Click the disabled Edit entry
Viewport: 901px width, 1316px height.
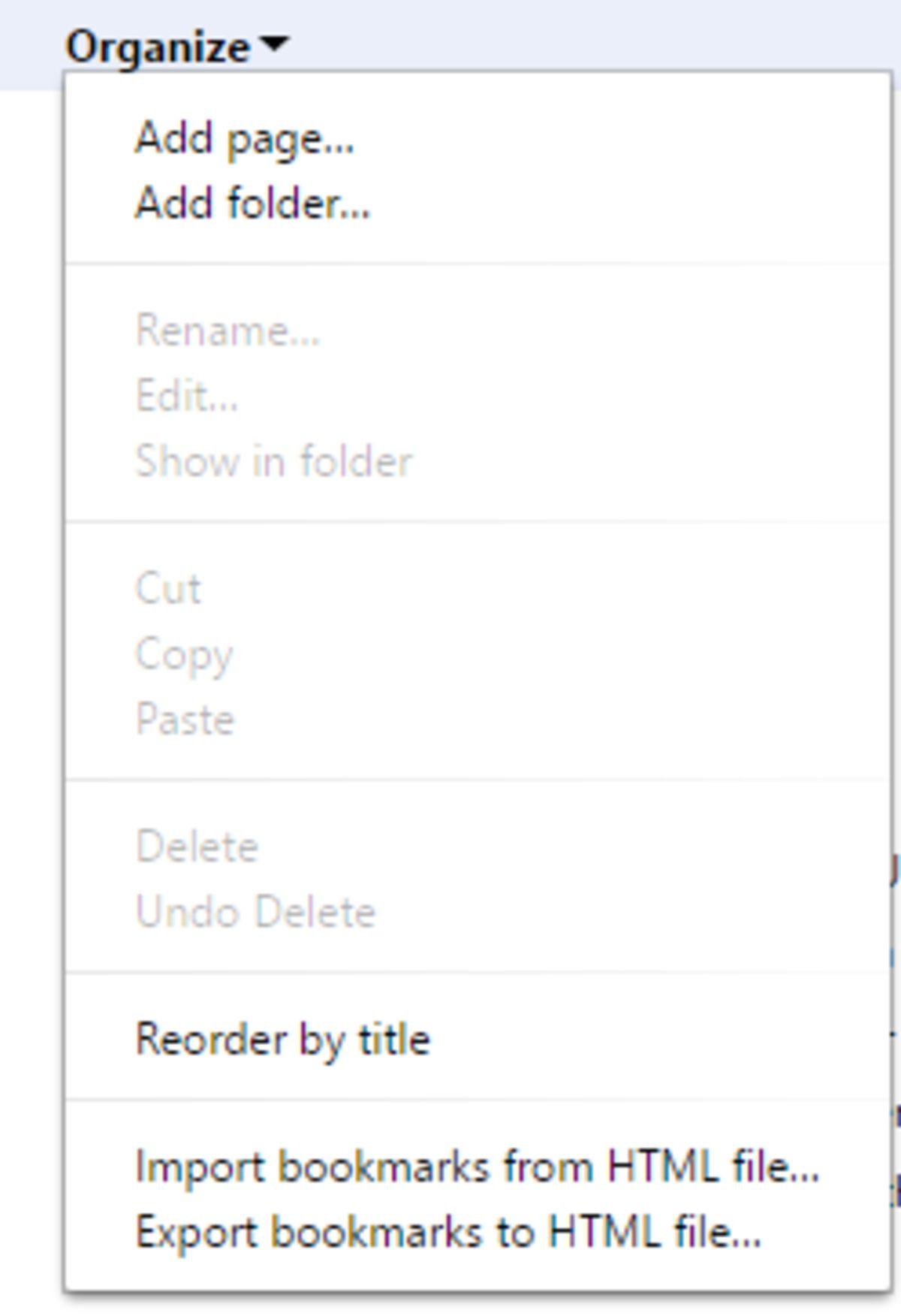coord(186,396)
